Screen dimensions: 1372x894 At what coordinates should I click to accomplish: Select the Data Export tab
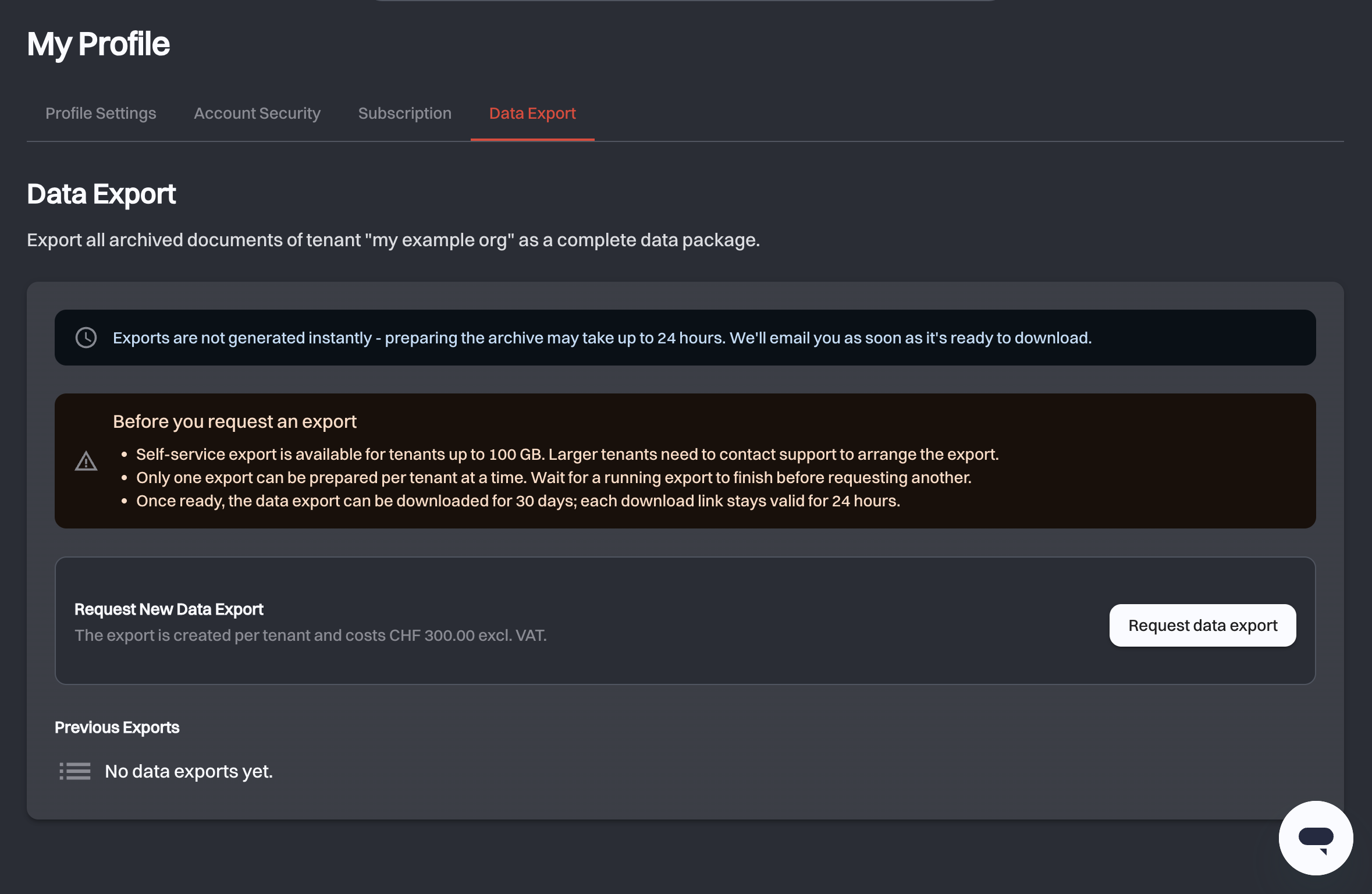[532, 113]
